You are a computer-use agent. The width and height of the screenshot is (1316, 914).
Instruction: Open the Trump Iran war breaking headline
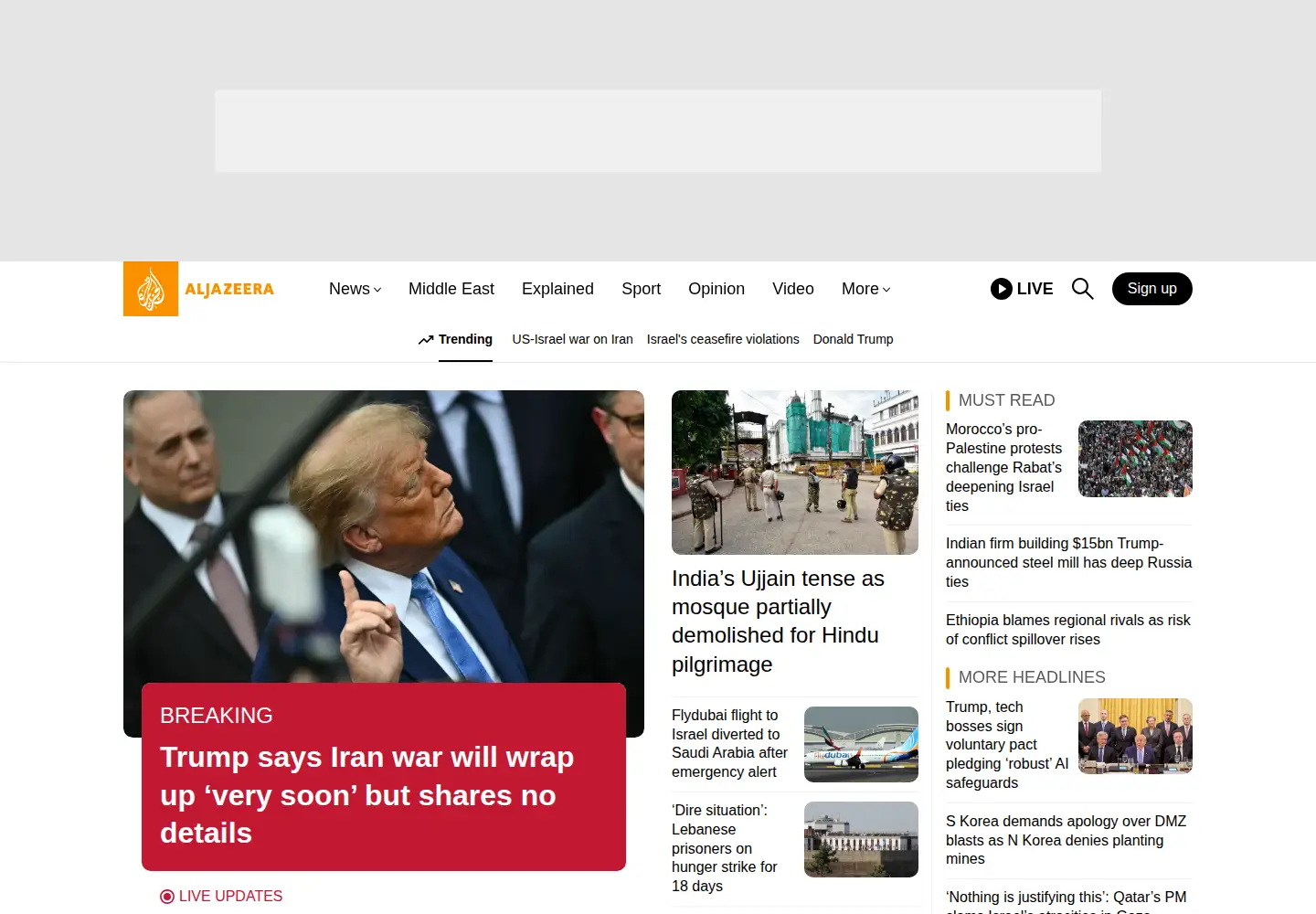tap(366, 795)
